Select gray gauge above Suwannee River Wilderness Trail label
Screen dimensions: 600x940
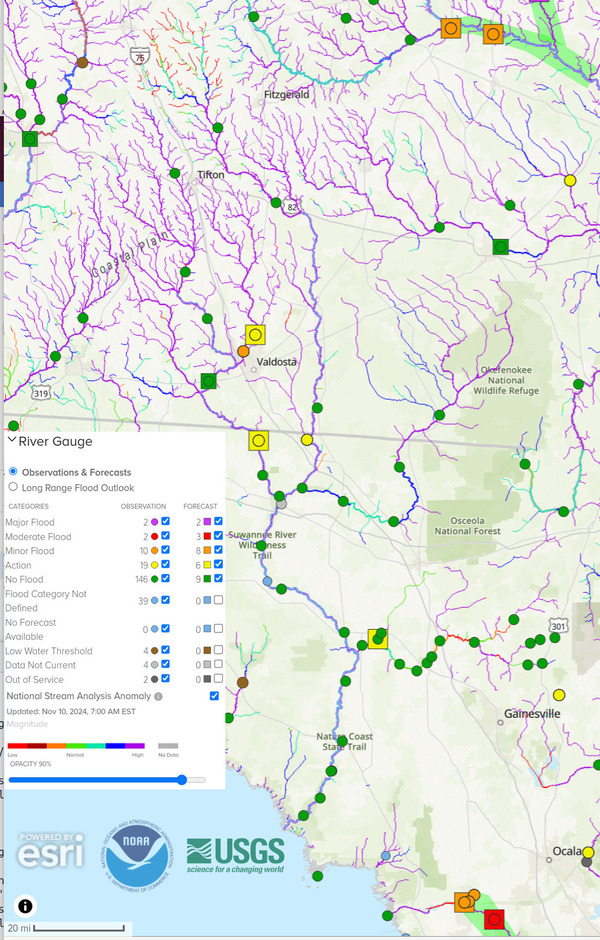pos(281,504)
